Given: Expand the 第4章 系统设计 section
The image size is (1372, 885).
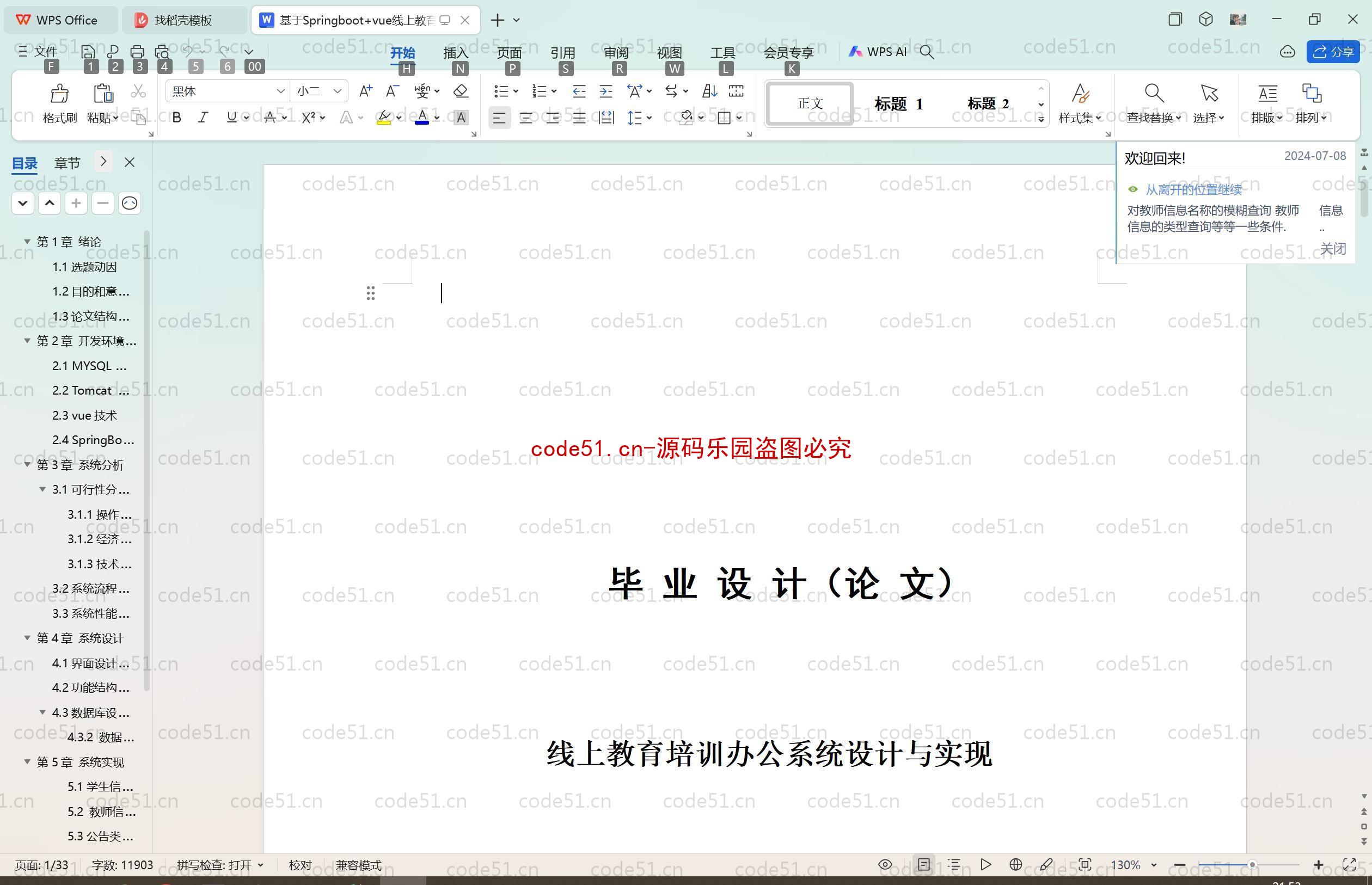Looking at the screenshot, I should pyautogui.click(x=27, y=637).
